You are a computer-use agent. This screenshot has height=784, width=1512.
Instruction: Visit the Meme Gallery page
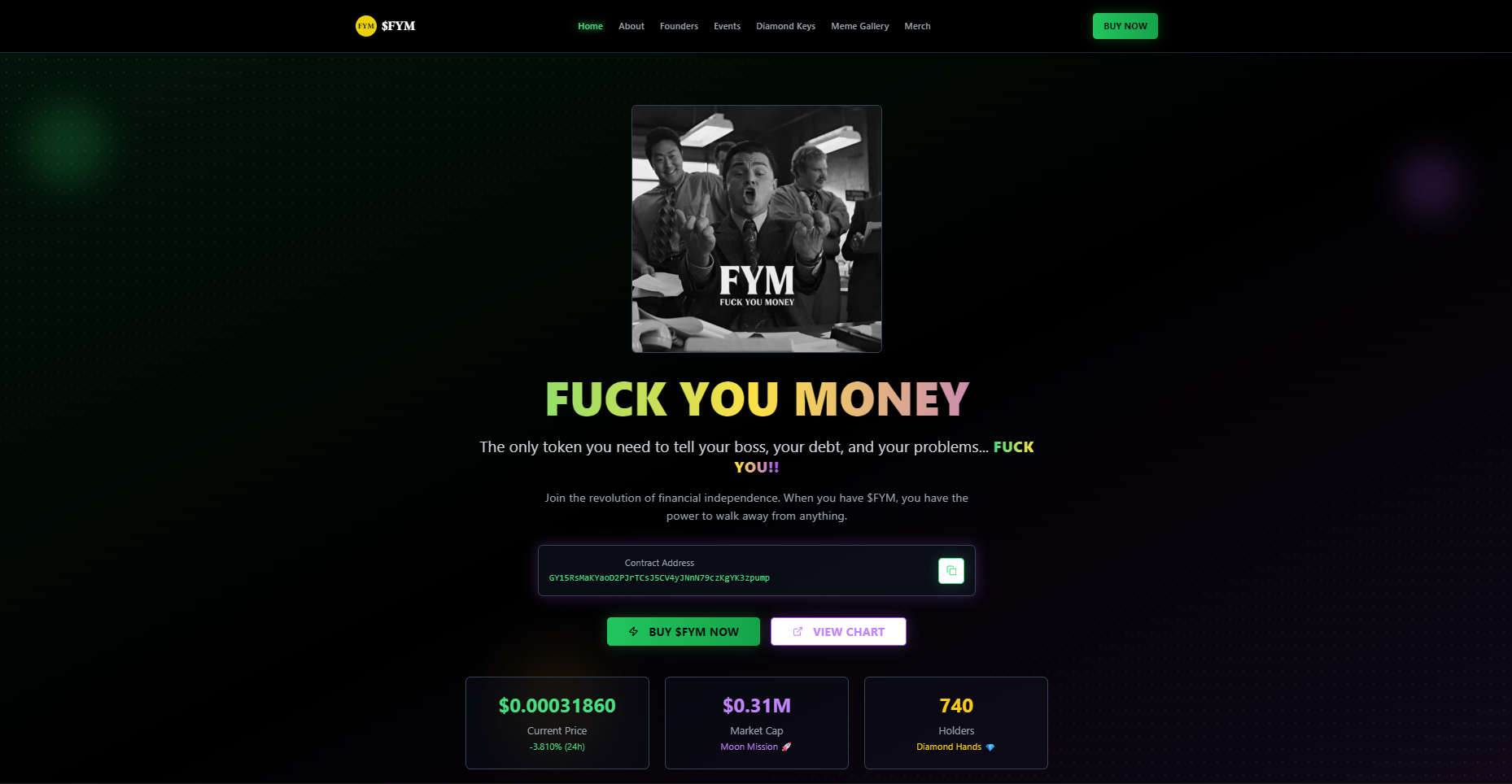tap(859, 26)
